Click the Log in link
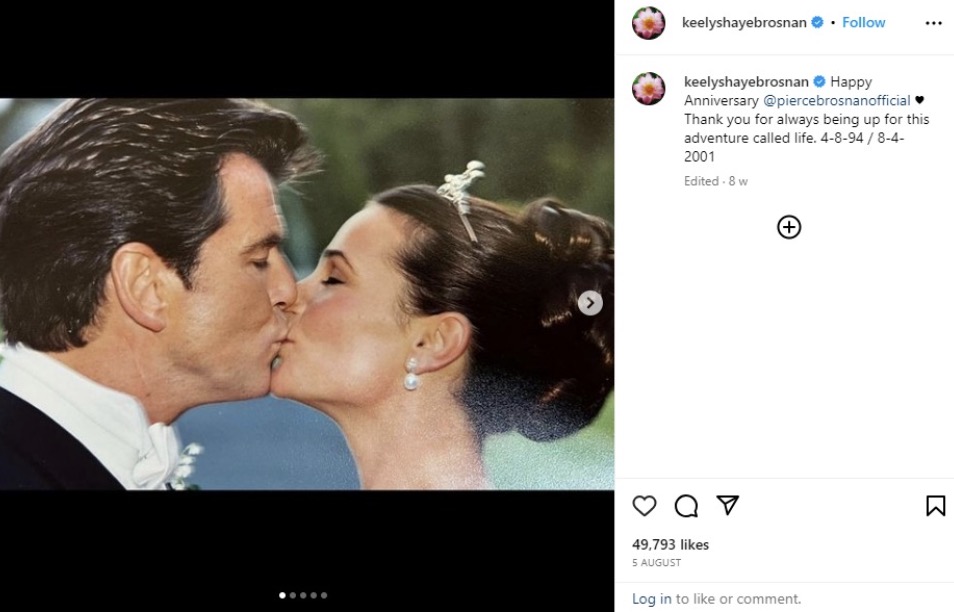Viewport: 954px width, 612px height. click(x=651, y=599)
